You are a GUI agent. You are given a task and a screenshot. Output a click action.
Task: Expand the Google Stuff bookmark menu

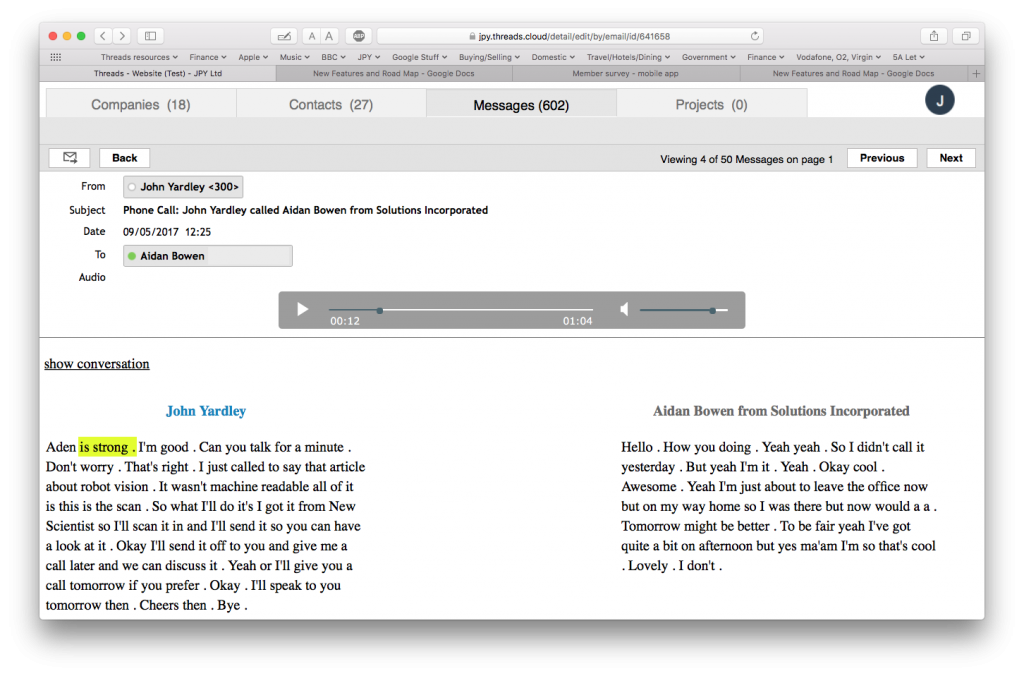tap(419, 57)
